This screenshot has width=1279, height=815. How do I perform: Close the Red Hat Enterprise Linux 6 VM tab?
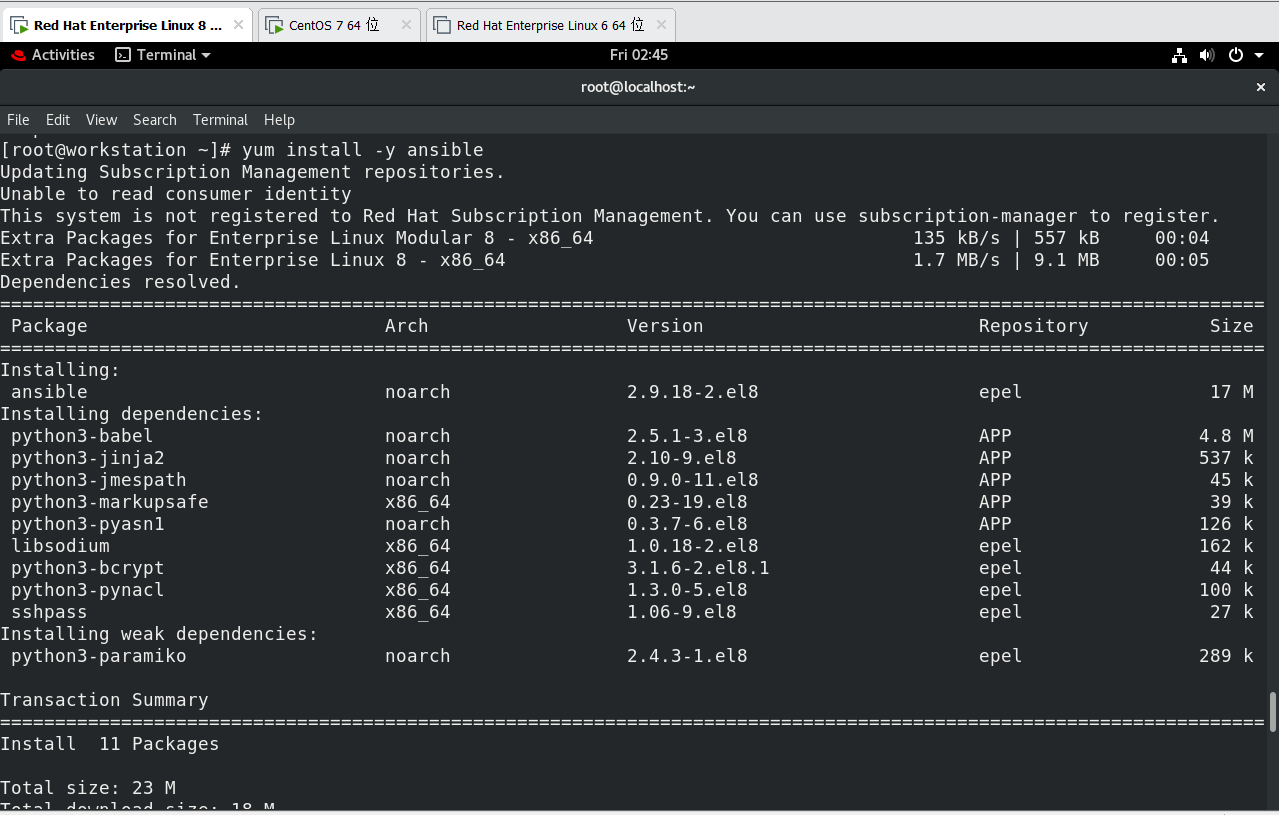[661, 25]
